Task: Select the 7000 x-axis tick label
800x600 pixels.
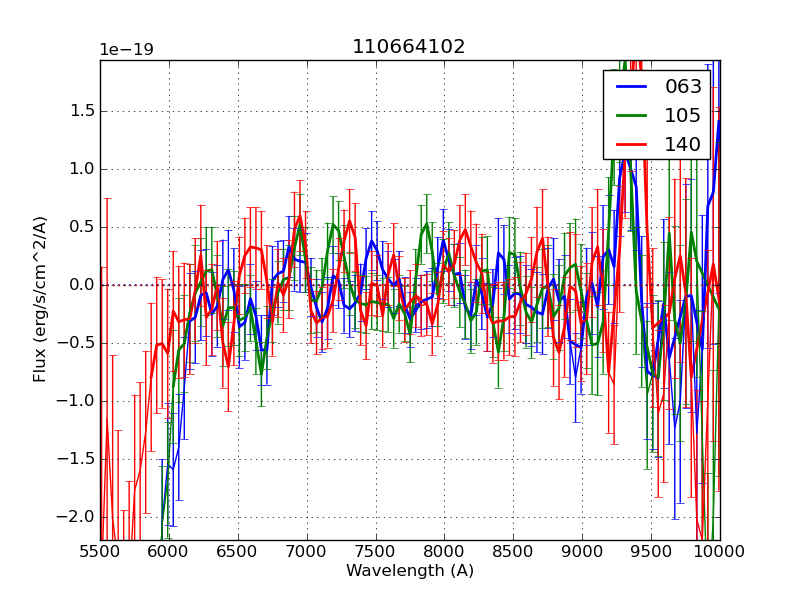Action: [x=307, y=552]
